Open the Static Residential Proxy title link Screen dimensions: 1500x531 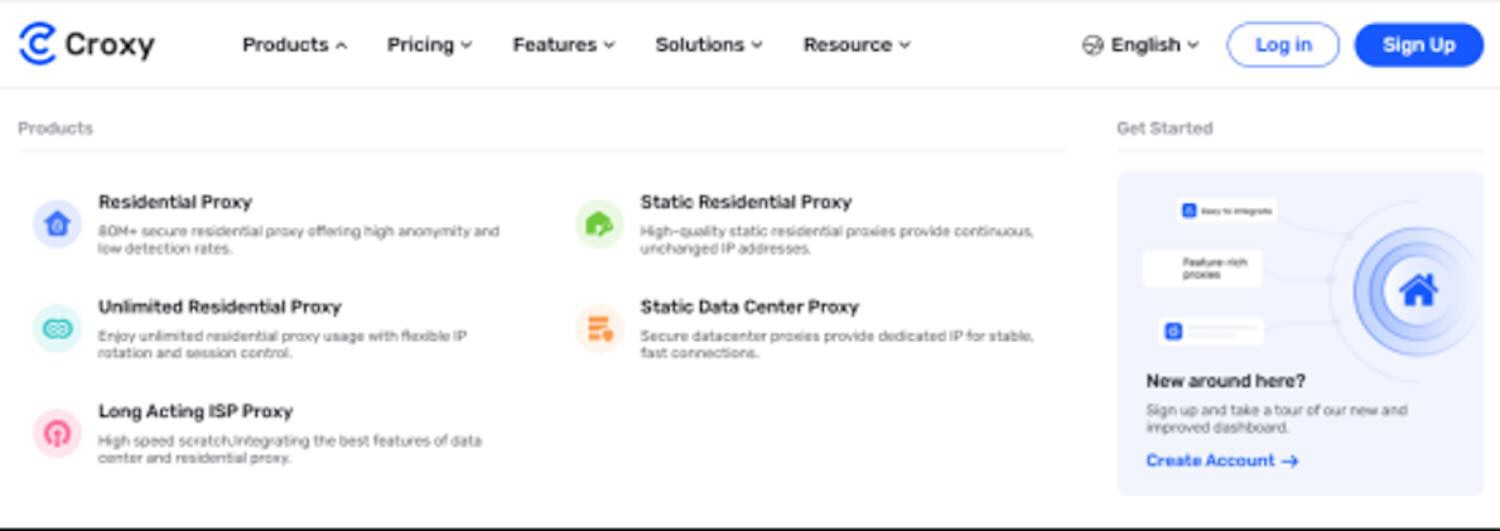(x=746, y=202)
